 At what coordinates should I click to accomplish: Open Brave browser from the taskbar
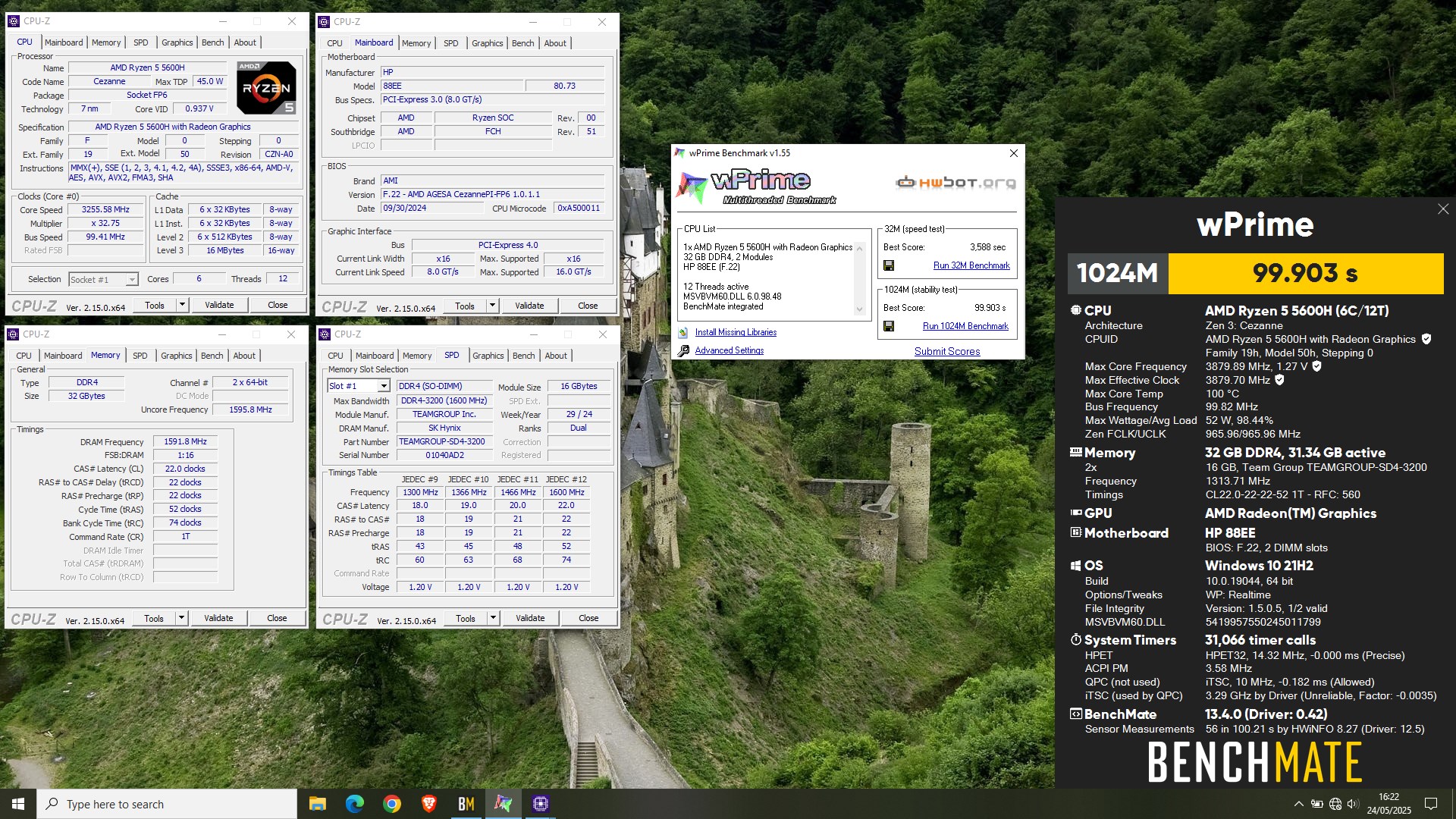(x=429, y=804)
